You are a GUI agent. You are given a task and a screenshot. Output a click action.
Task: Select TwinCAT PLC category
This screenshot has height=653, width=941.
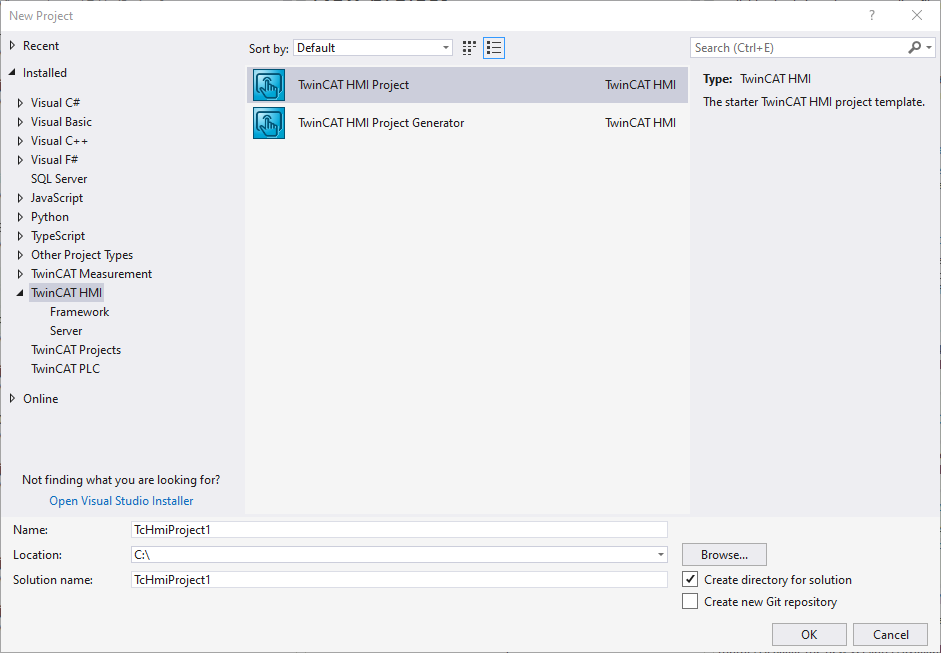(x=65, y=369)
